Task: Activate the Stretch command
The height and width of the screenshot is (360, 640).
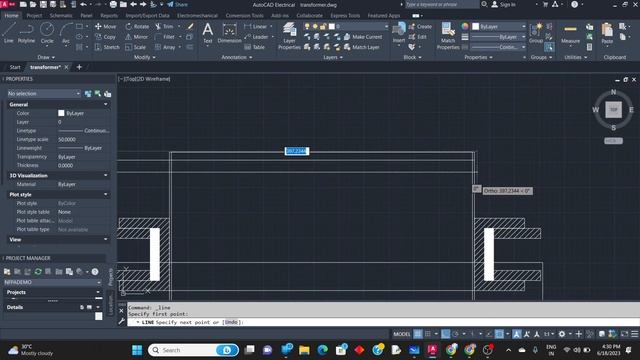Action: 107,47
